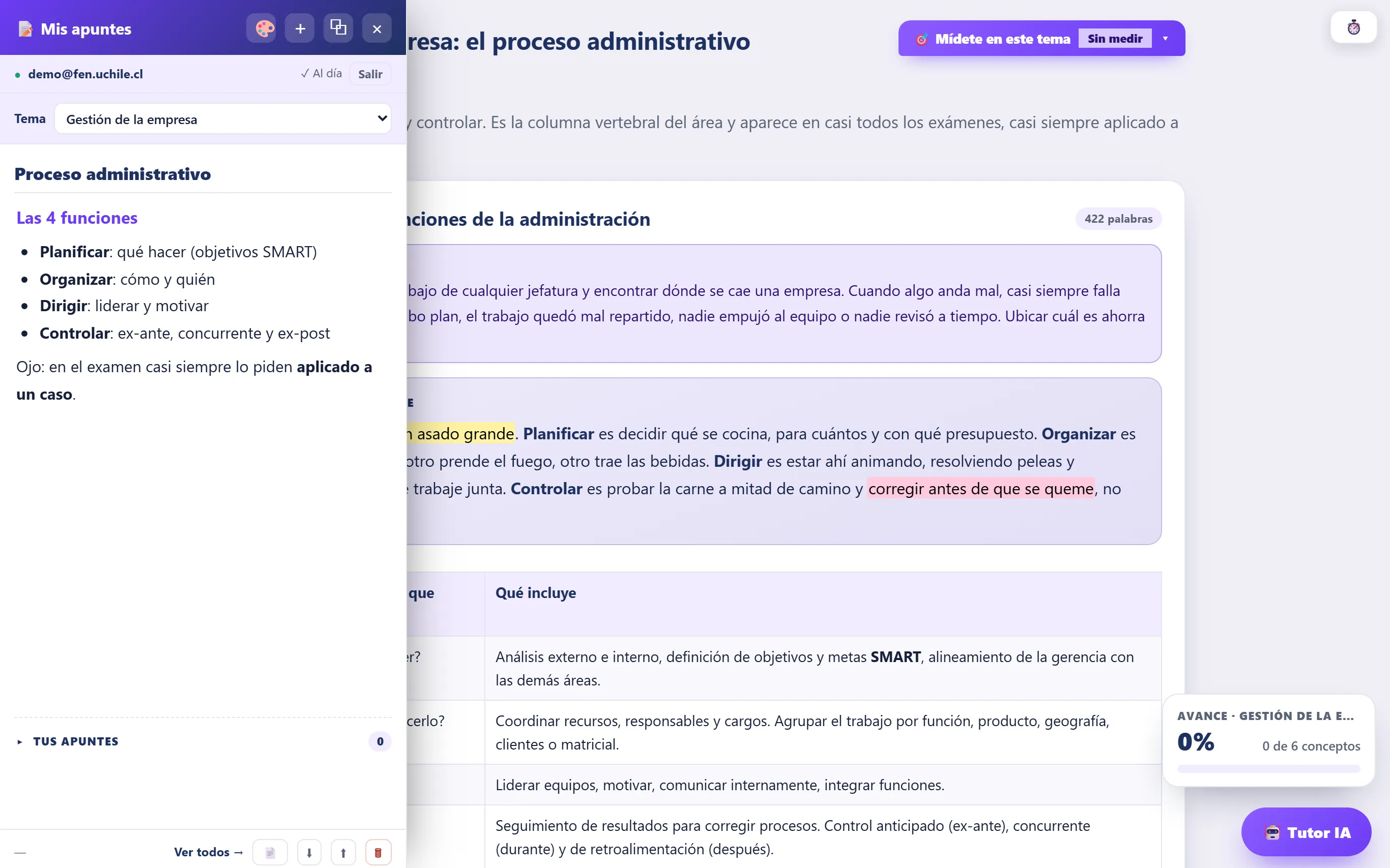1390x868 pixels.
Task: Click the 'Controlar: ex-ante' bullet in notes
Action: click(184, 333)
